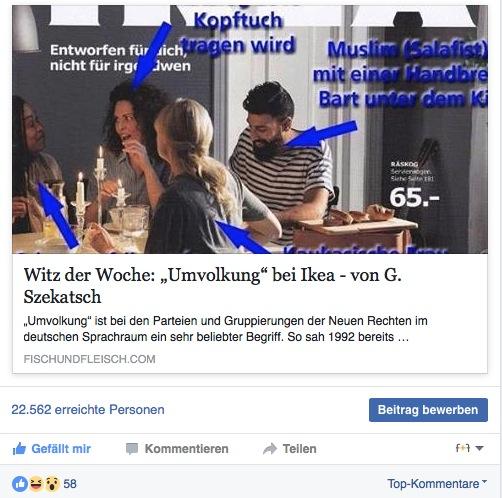The height and width of the screenshot is (498, 502).
Task: Click the small caret after Top-Kommentare
Action: [x=484, y=482]
